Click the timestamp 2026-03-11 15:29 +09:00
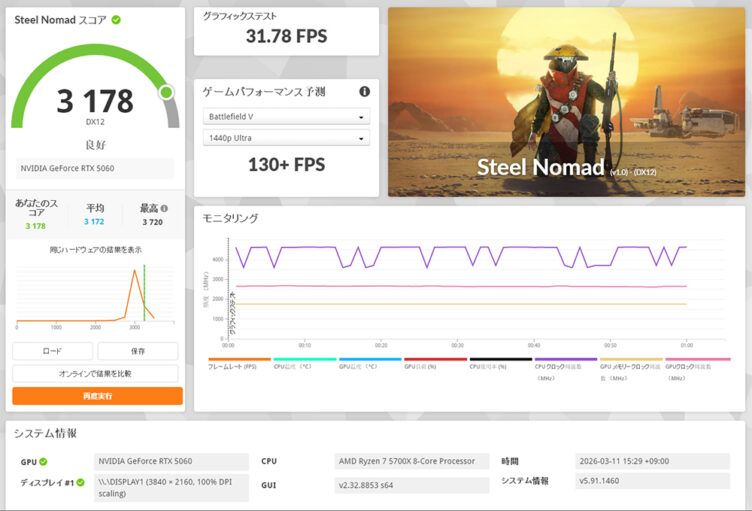The width and height of the screenshot is (752, 511). pos(652,462)
